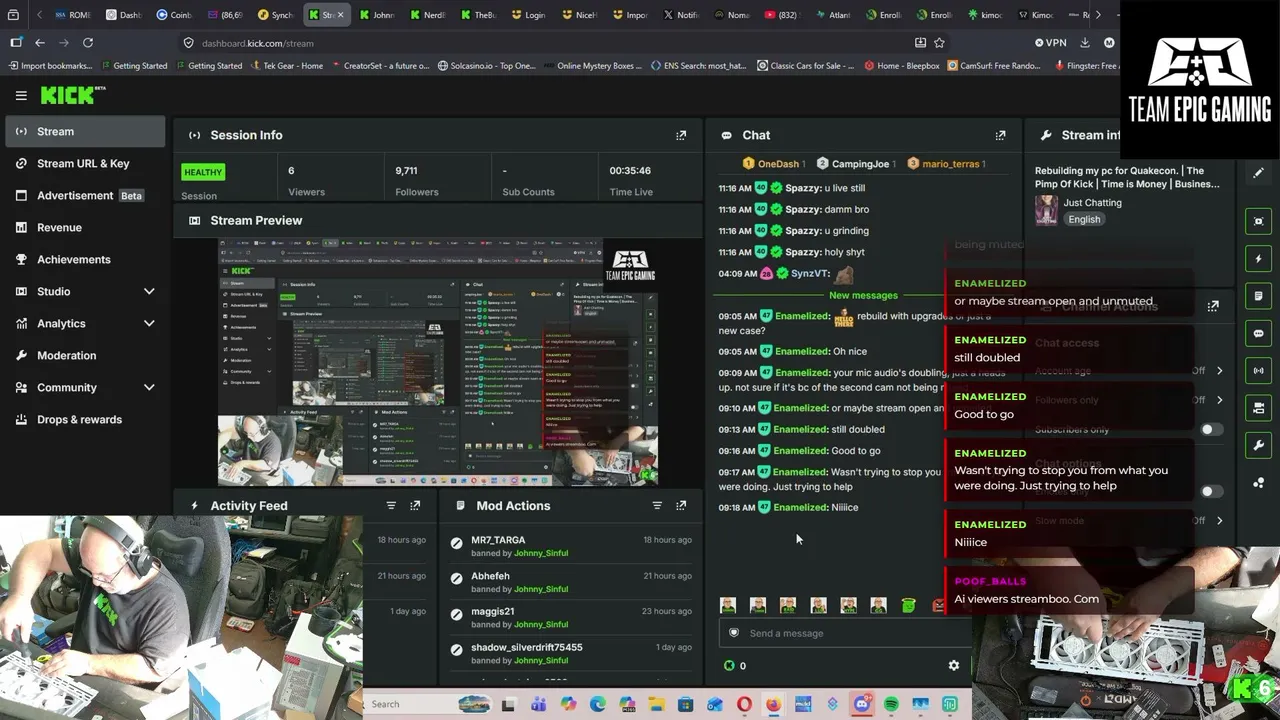Switch to the Coinb browser tab
Screen dimensions: 1280x720
[x=174, y=15]
